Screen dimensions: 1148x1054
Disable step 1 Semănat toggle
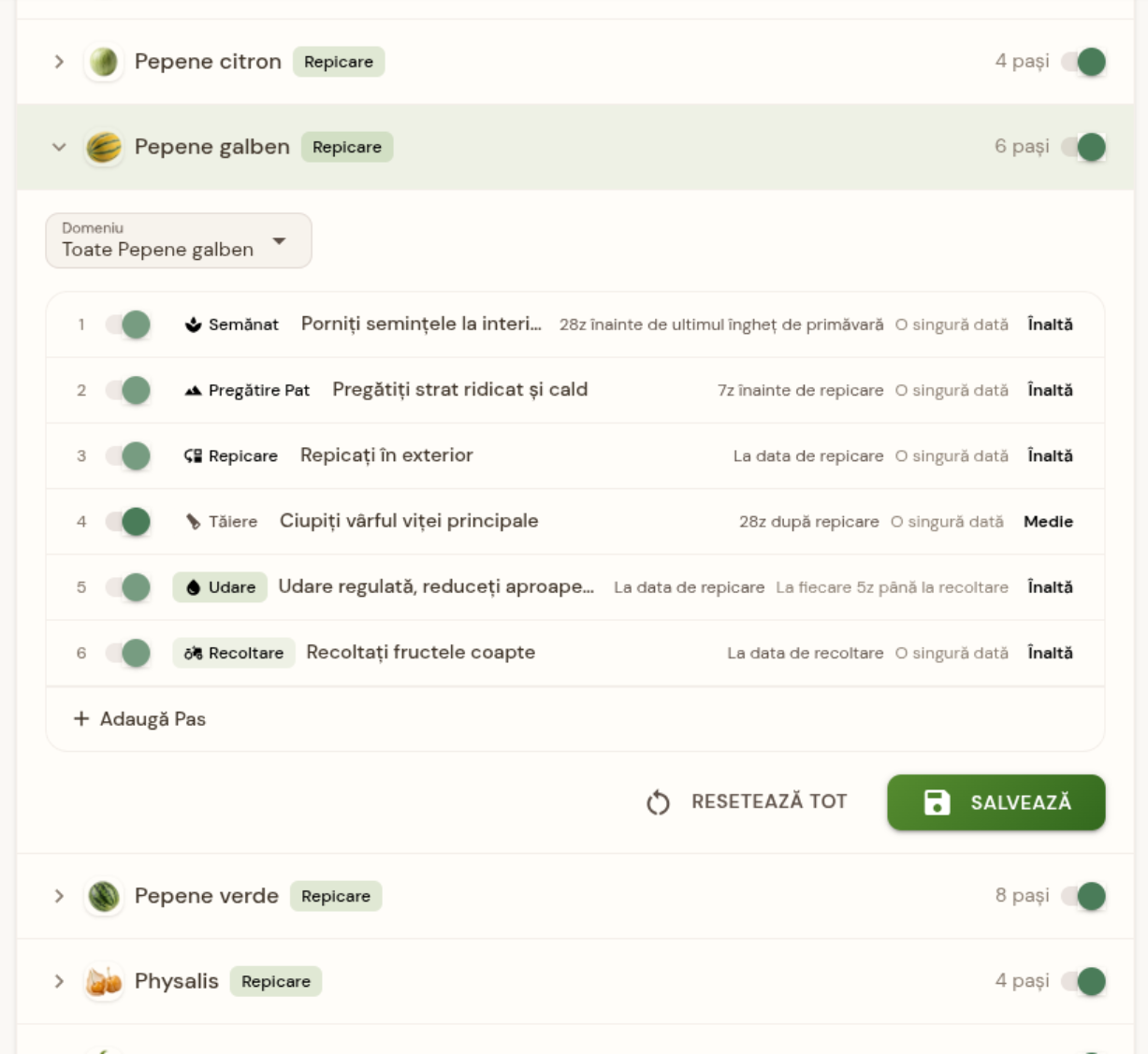pos(128,325)
